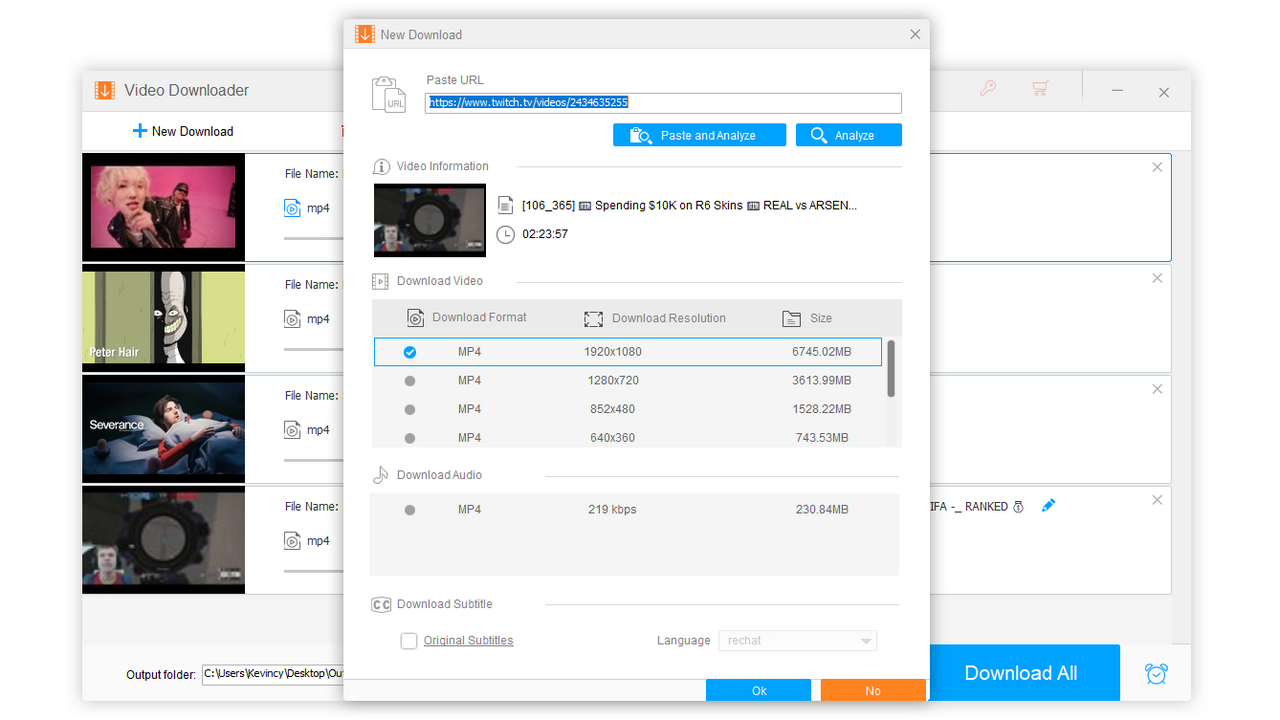The width and height of the screenshot is (1280, 720).
Task: Open the registration key icon
Action: [x=988, y=89]
